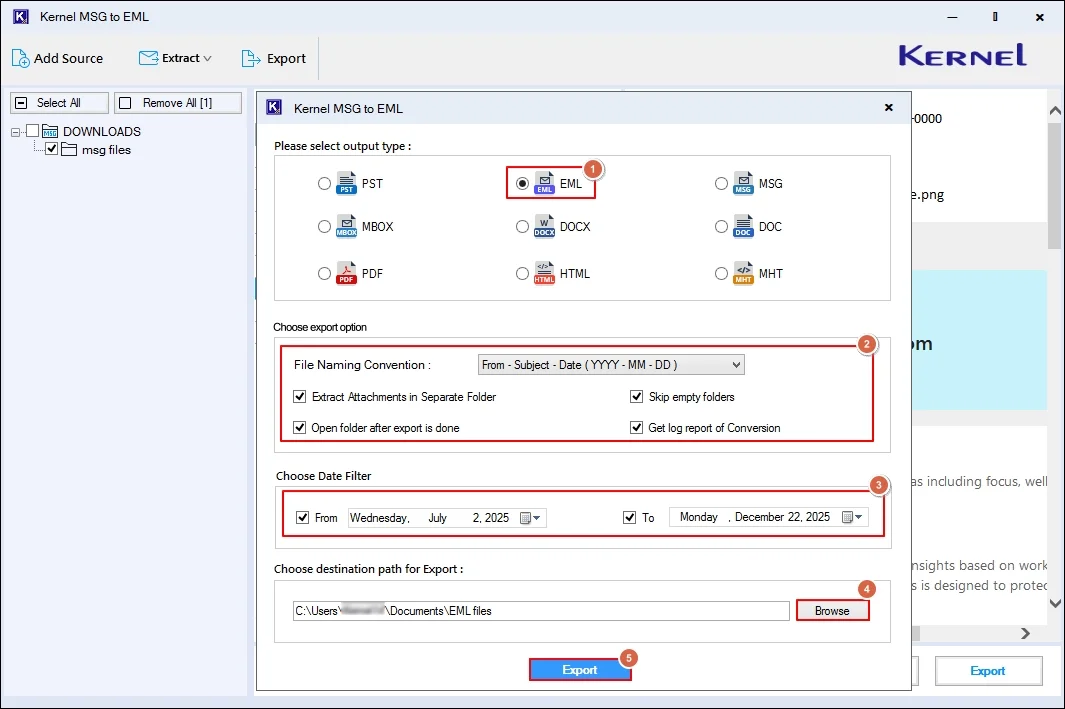Screen dimensions: 1065x709
Task: Open the From date calendar picker icon
Action: coord(530,517)
